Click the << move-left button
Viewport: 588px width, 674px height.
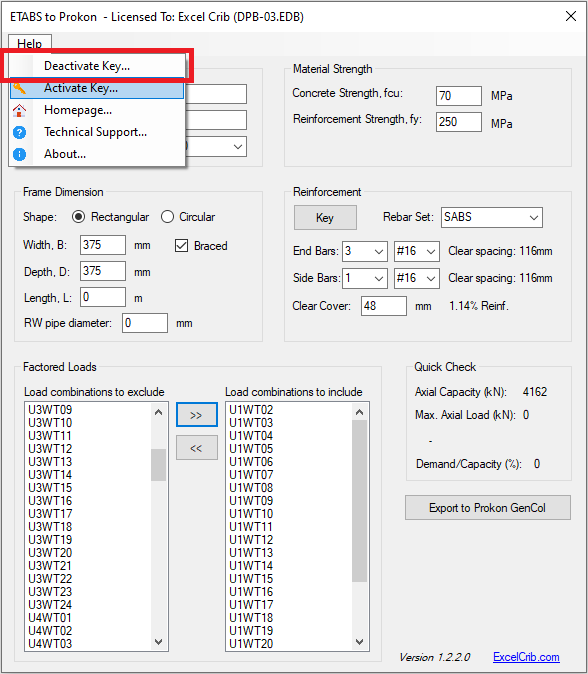tap(196, 448)
